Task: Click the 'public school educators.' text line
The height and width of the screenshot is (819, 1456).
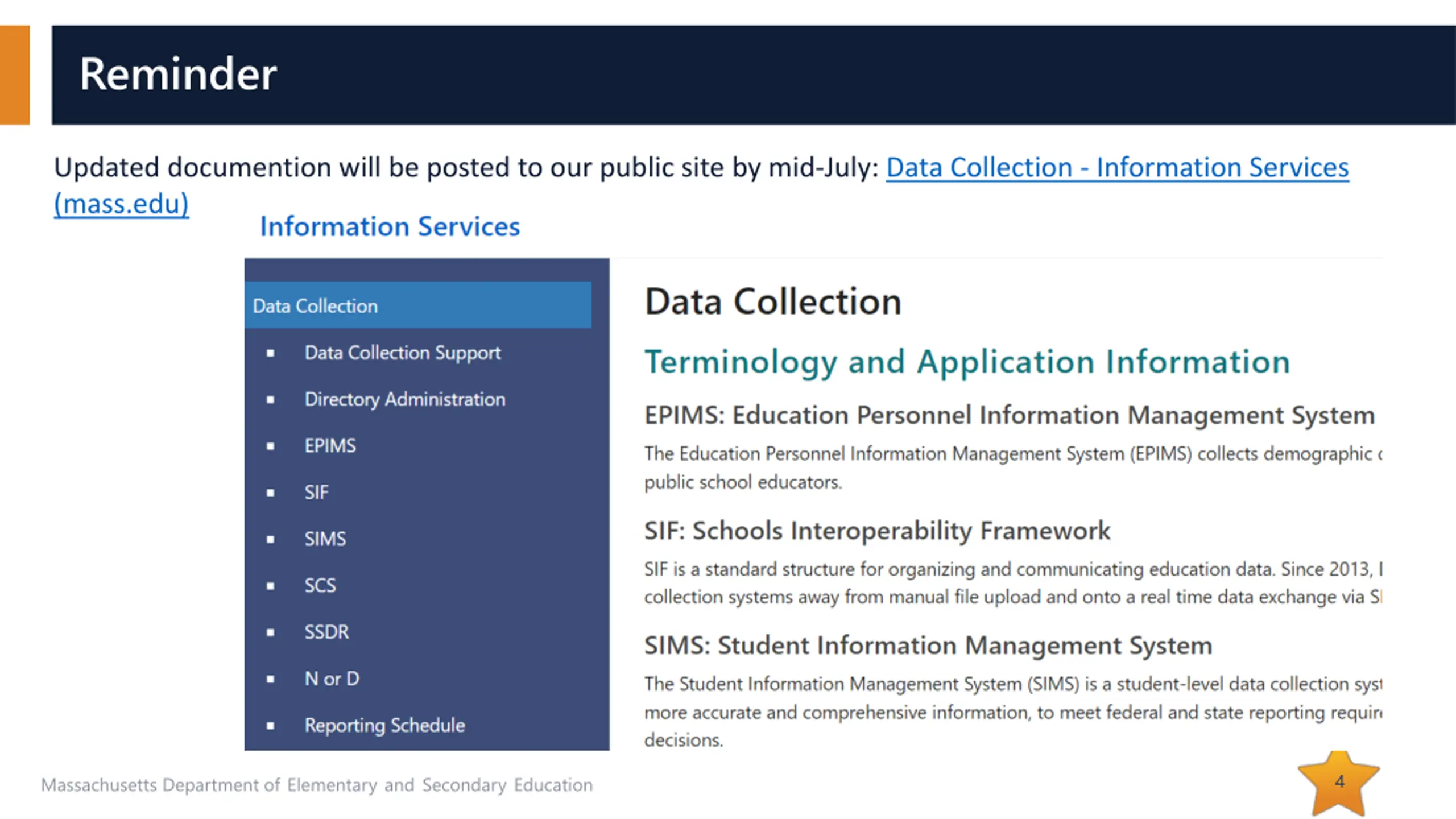Action: click(x=743, y=482)
